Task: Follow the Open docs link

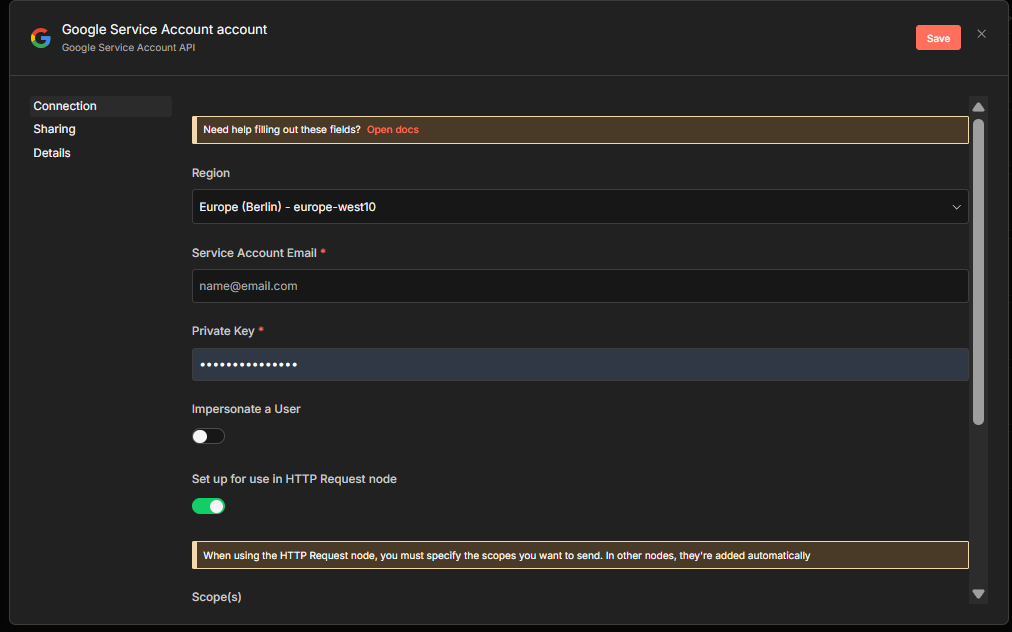Action: 393,130
